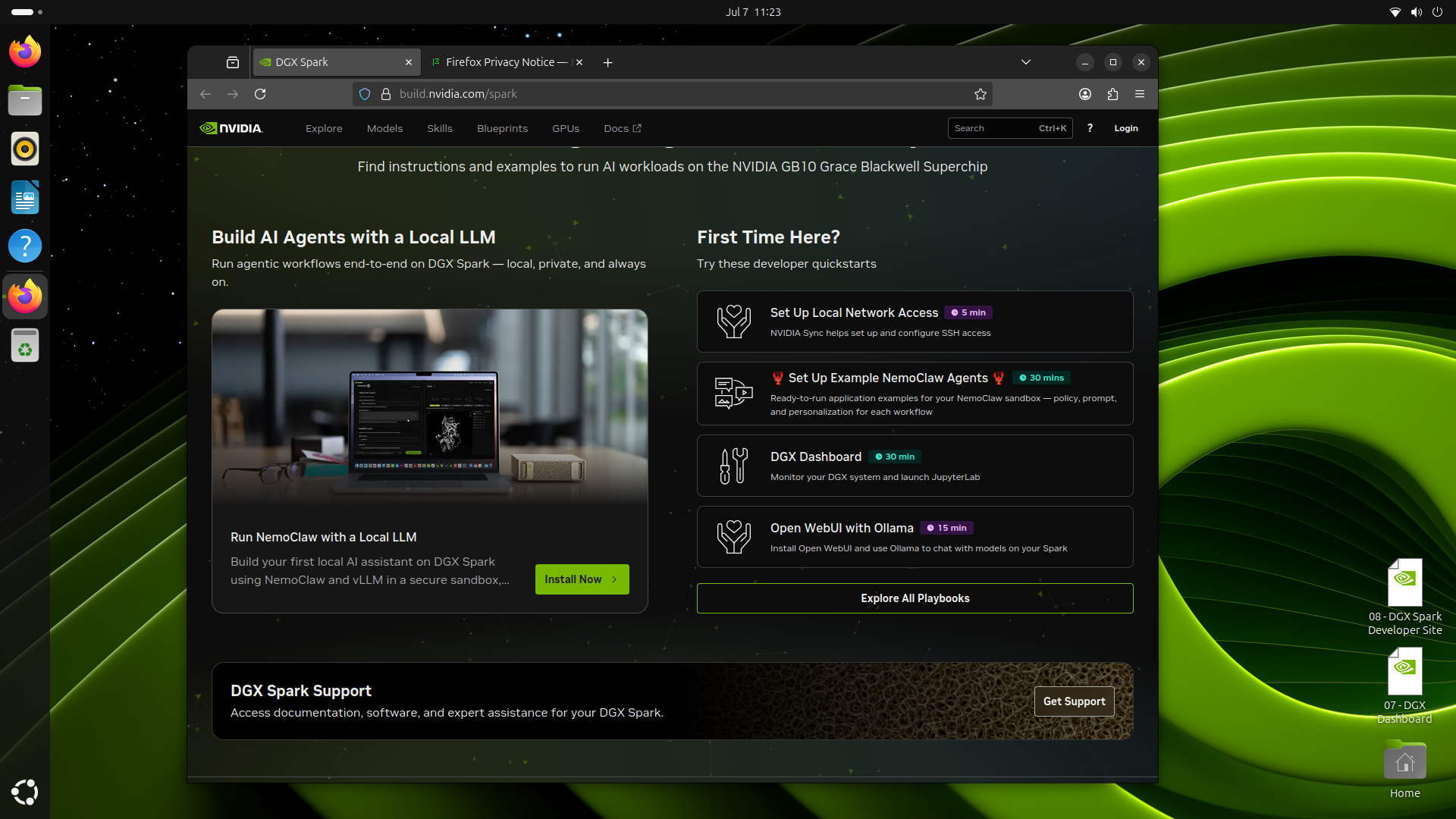1456x819 pixels.
Task: Click the Set Up Local Network Access icon
Action: click(x=733, y=322)
